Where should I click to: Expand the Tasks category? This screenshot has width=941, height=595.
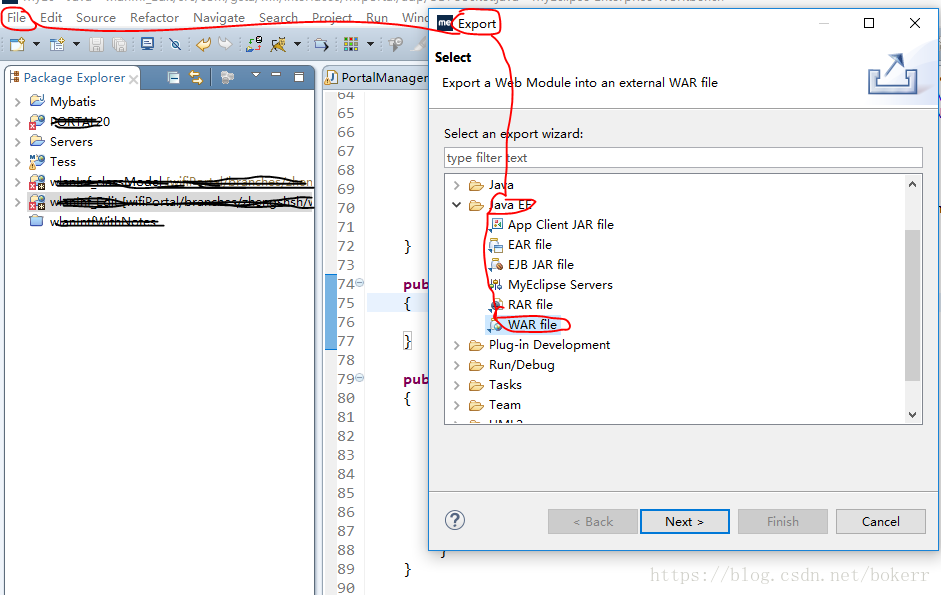[x=457, y=385]
